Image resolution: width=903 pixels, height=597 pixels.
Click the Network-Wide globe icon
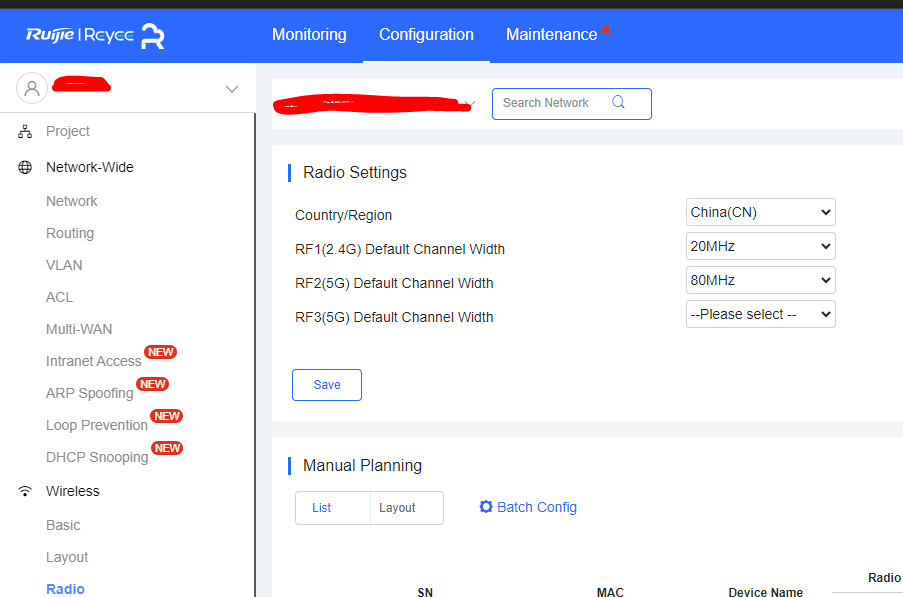[25, 168]
